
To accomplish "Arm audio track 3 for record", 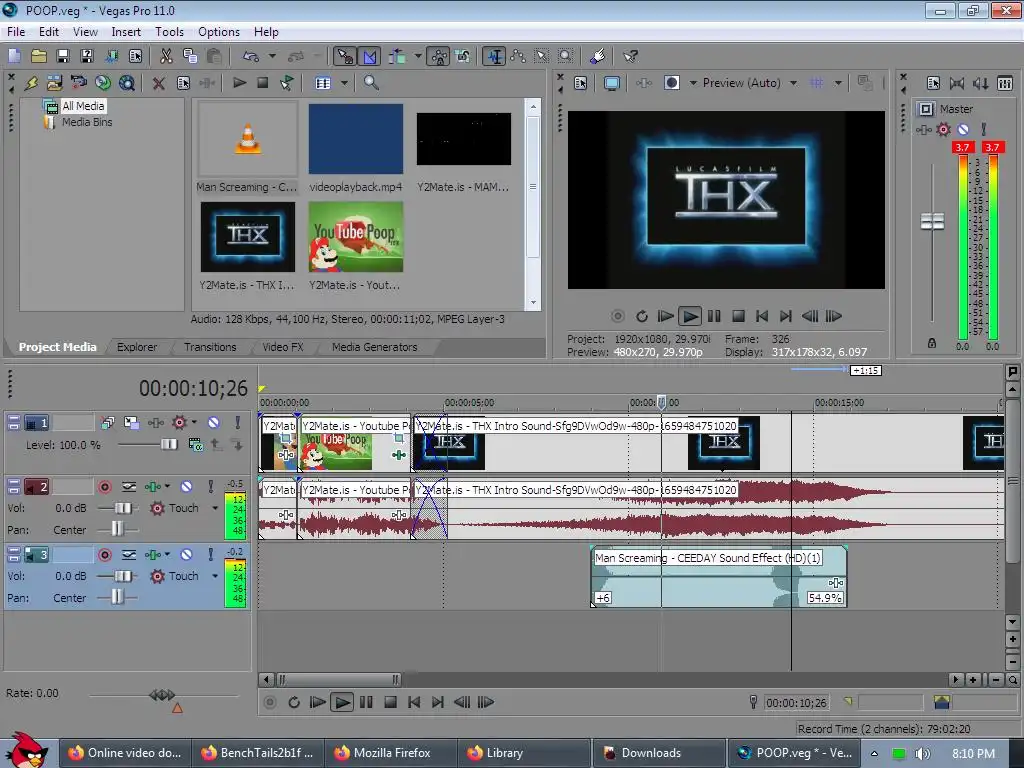I will coord(104,554).
